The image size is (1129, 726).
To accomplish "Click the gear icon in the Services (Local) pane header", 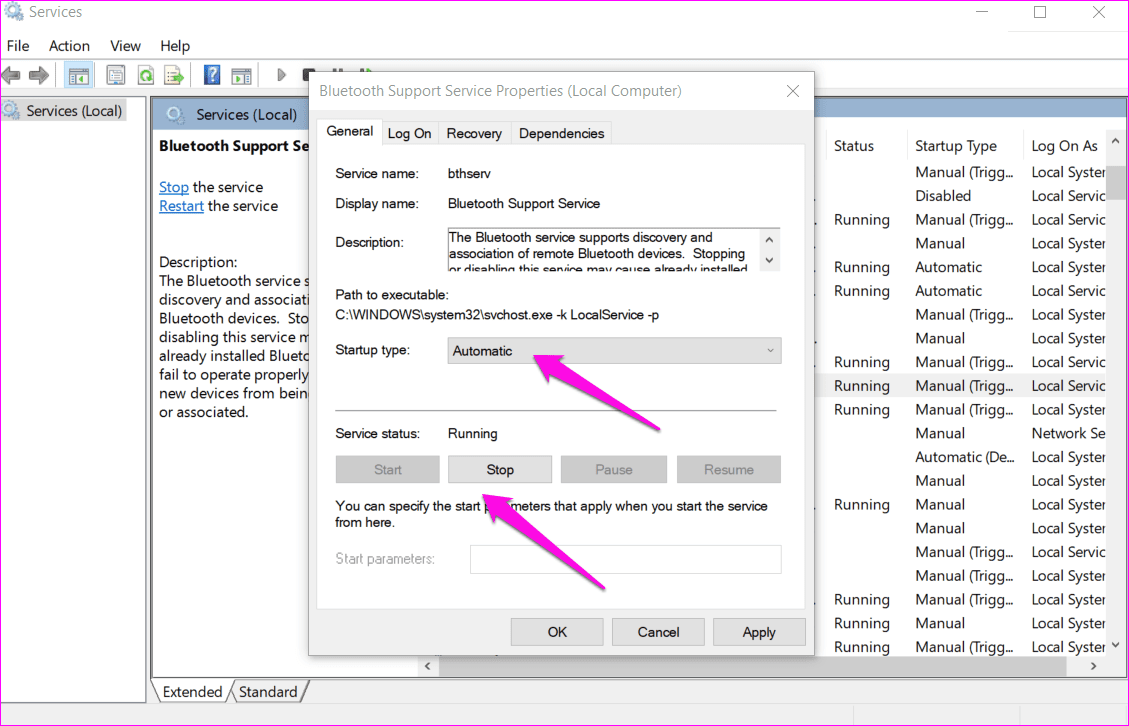I will click(175, 115).
